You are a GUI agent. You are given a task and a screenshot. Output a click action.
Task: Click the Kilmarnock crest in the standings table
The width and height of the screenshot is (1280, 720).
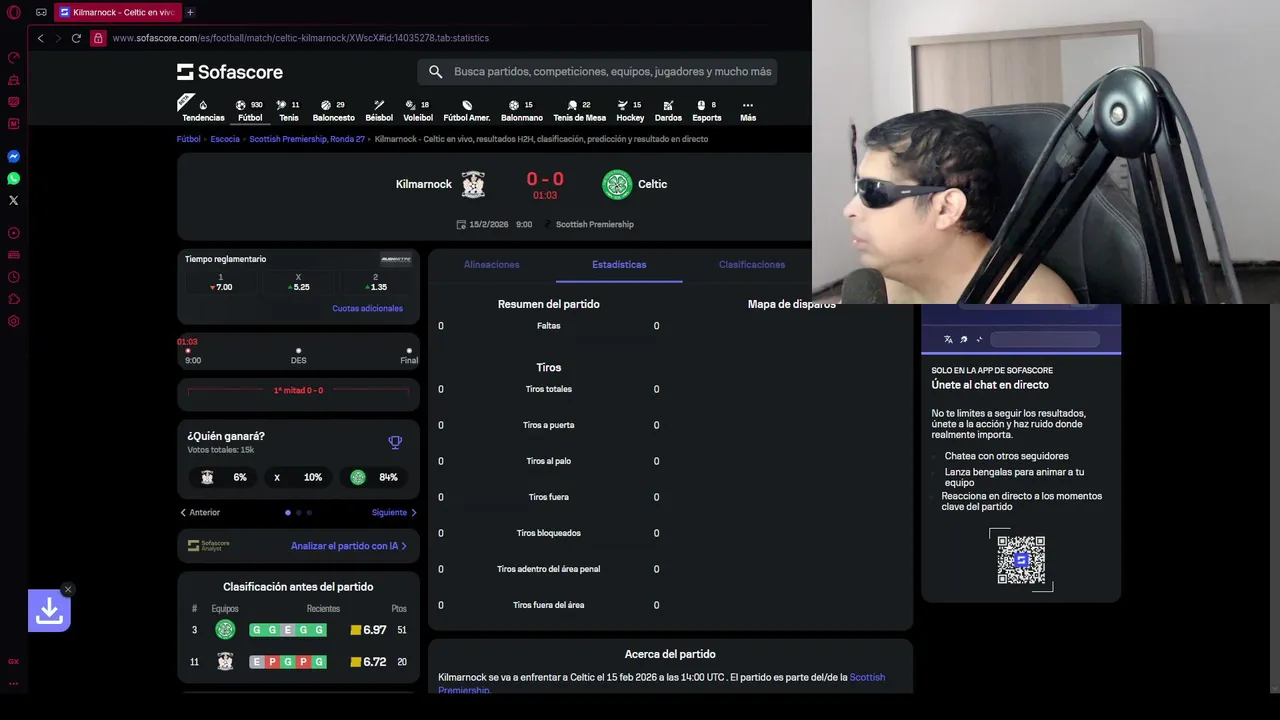point(225,662)
